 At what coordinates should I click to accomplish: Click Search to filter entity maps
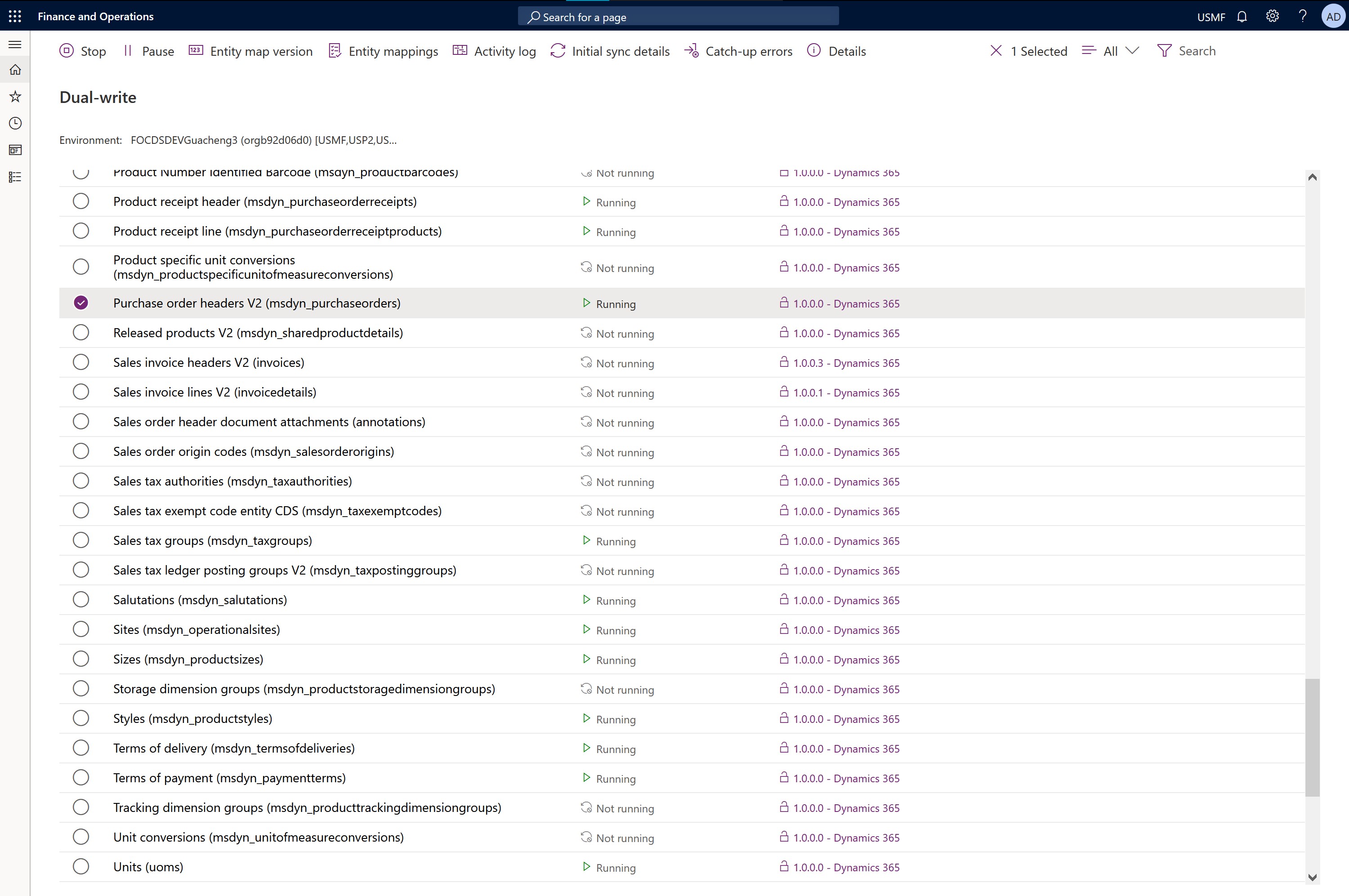pyautogui.click(x=1197, y=51)
